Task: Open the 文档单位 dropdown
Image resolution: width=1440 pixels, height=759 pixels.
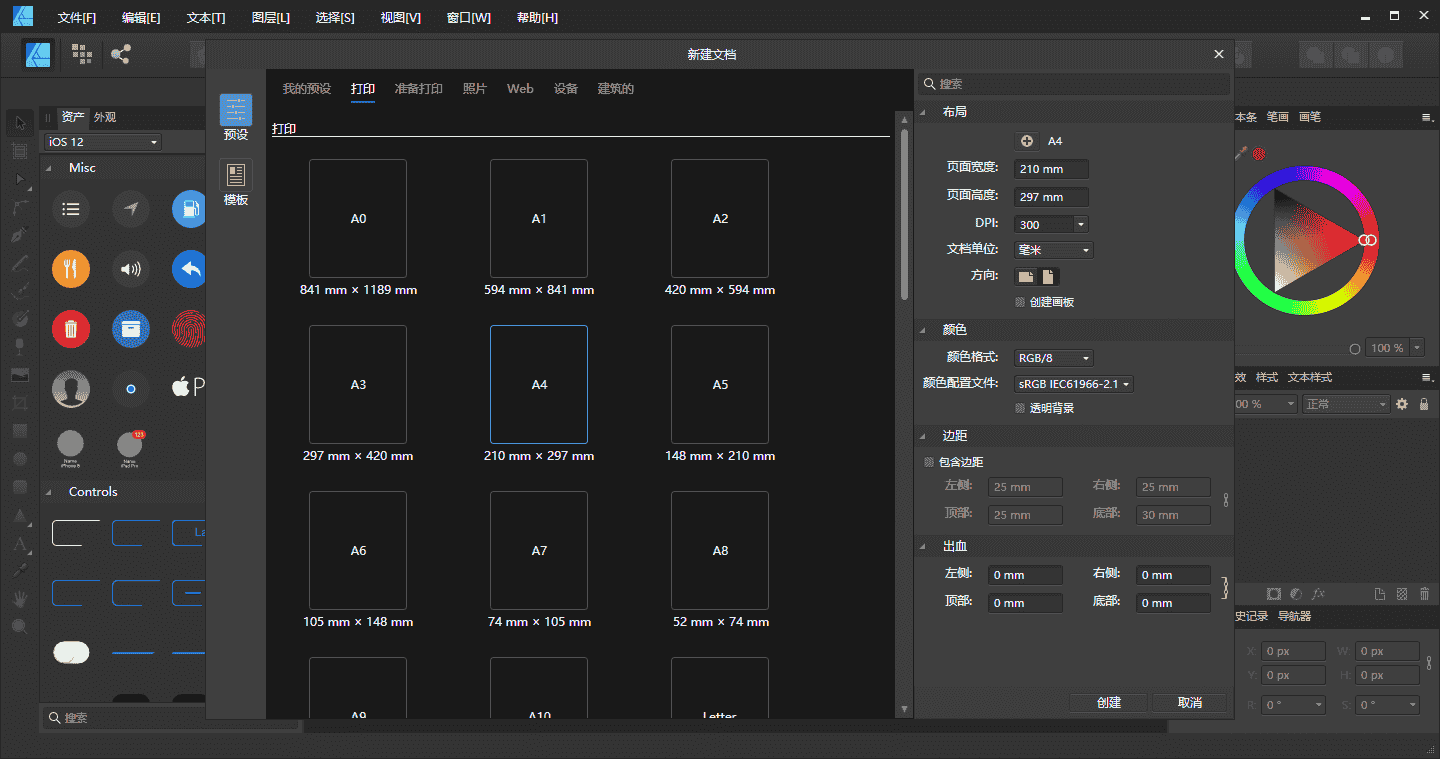Action: click(1054, 250)
